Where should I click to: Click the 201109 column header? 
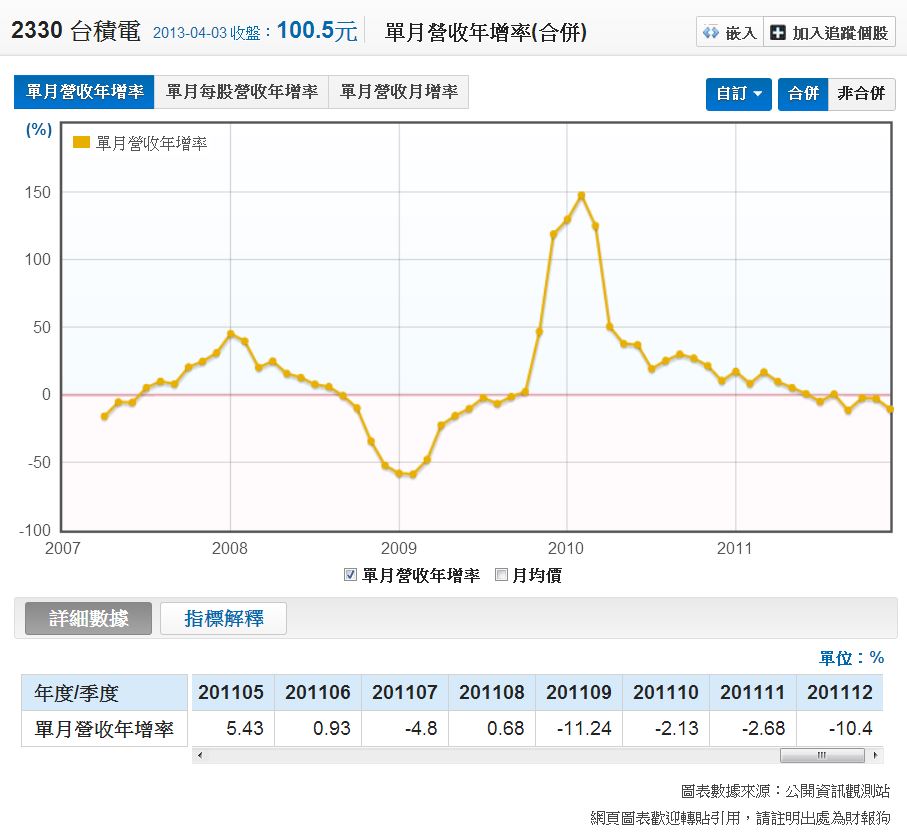pos(578,692)
